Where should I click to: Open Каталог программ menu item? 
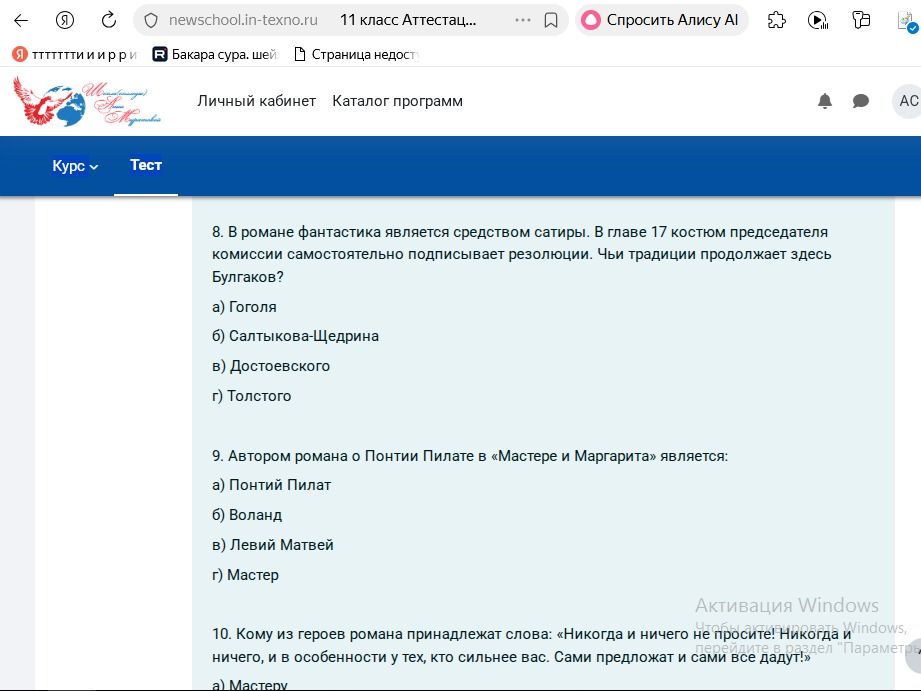point(398,101)
